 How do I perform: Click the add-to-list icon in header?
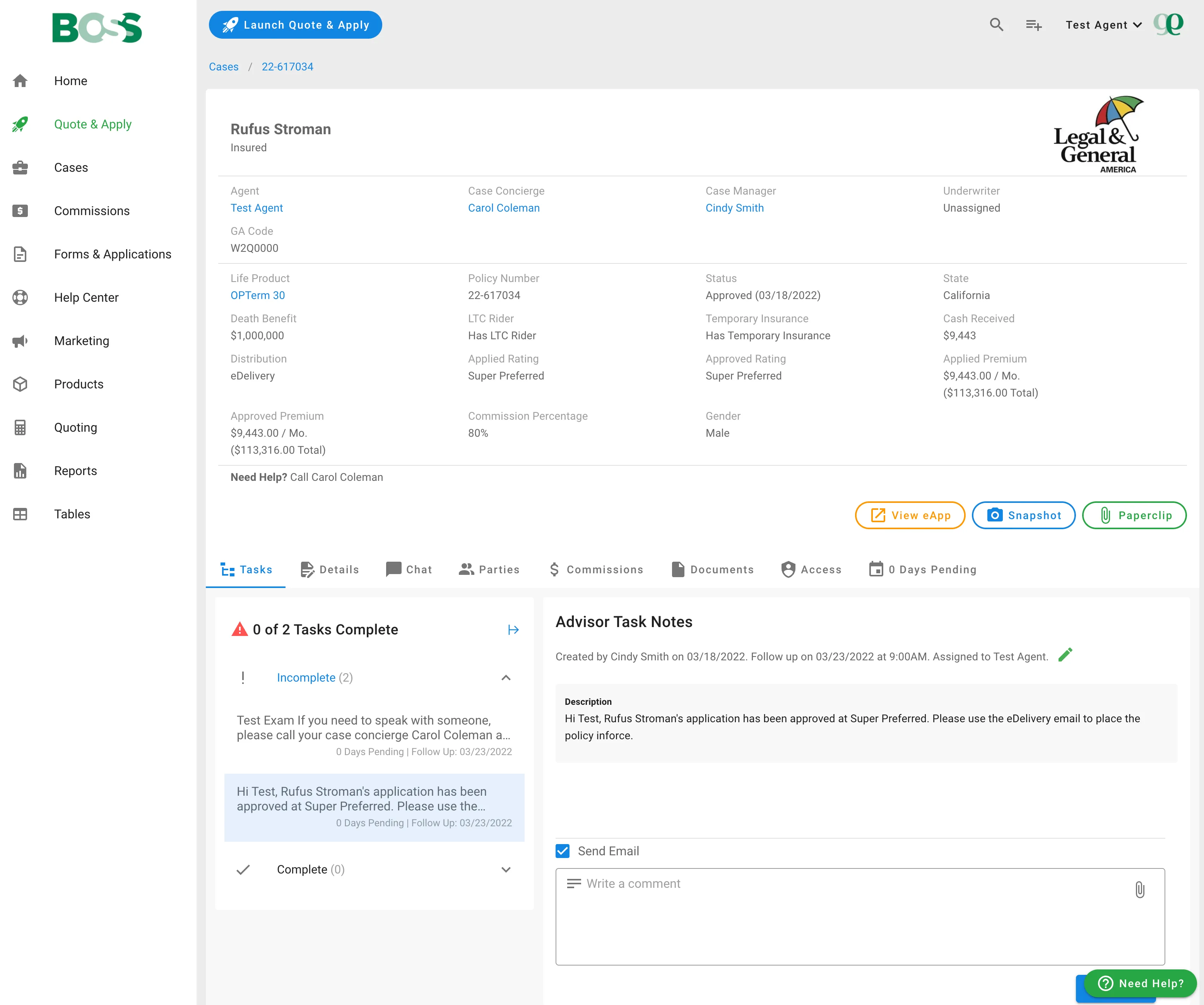[x=1033, y=25]
